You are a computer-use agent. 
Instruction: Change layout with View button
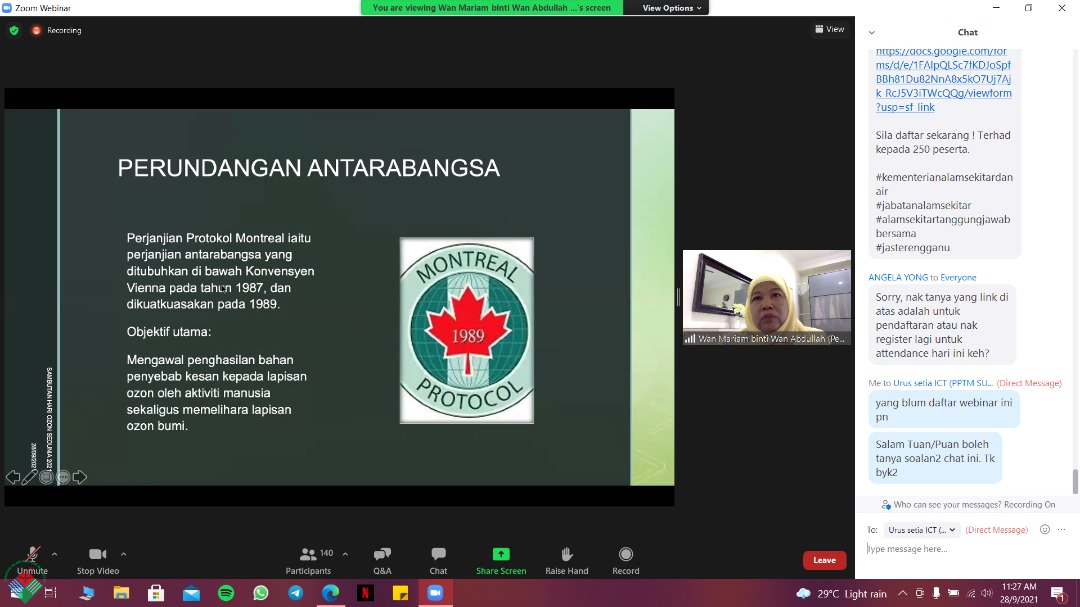pyautogui.click(x=829, y=29)
